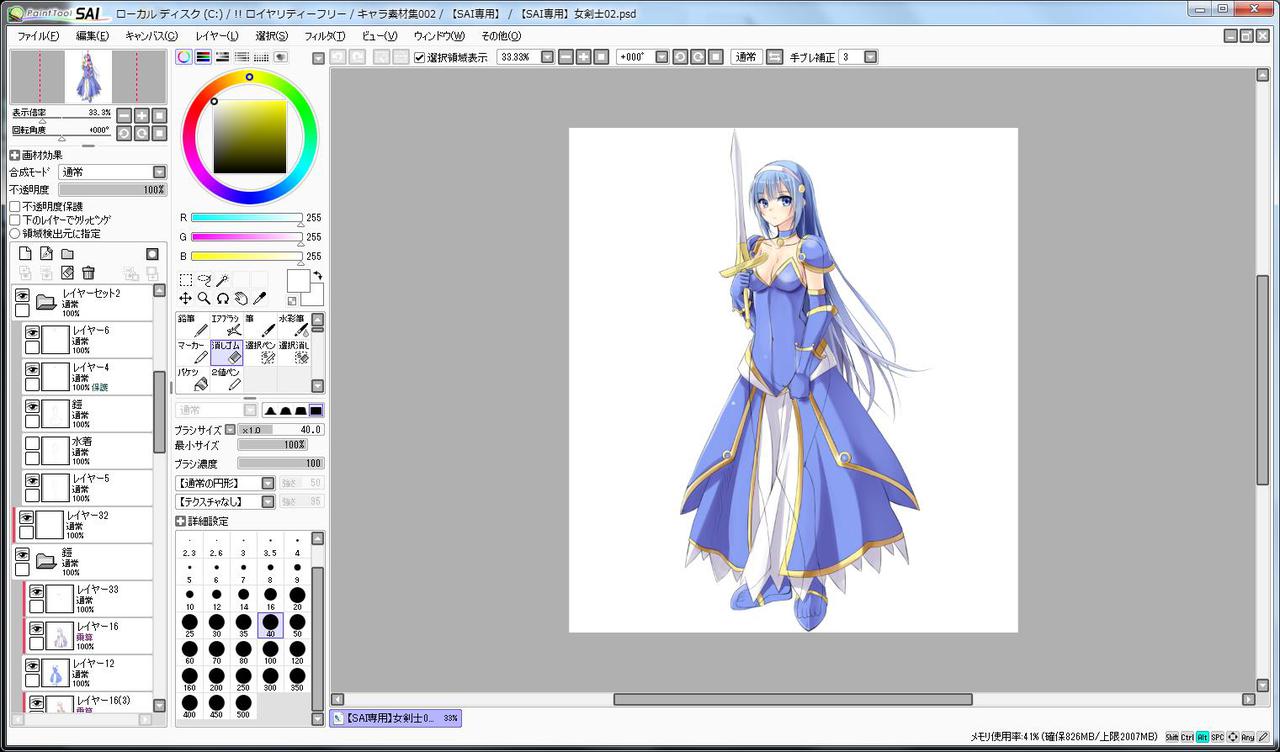
Task: Open the レイヤー(L) menu
Action: (x=217, y=36)
